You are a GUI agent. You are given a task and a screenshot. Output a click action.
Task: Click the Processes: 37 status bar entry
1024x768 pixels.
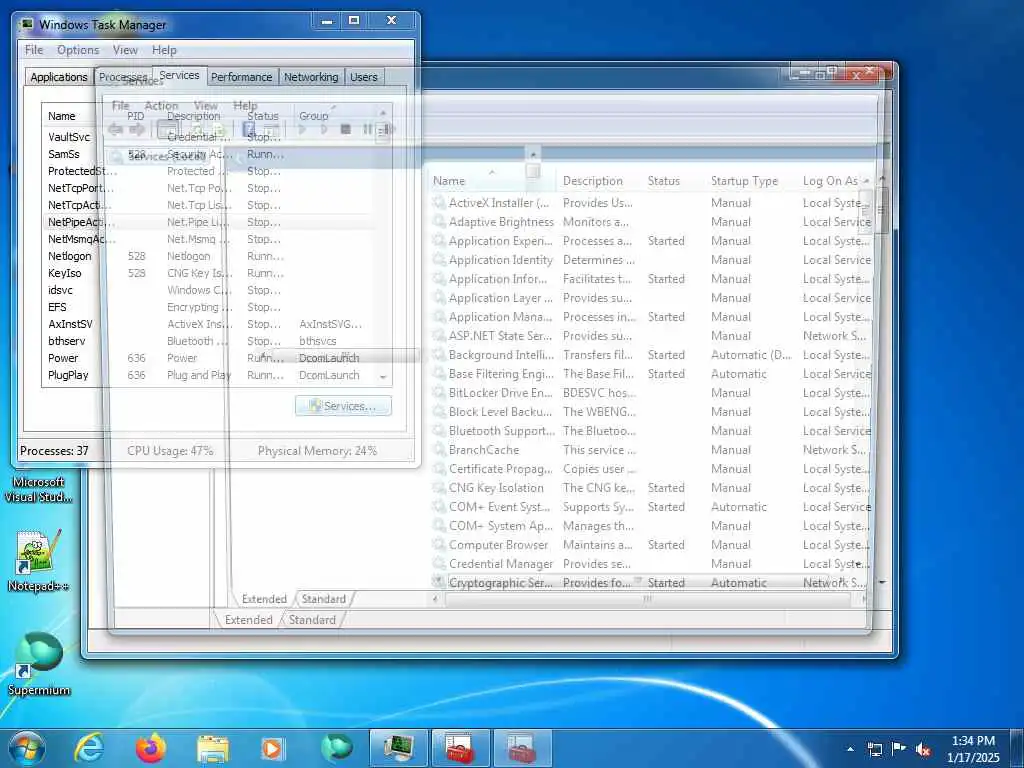(54, 451)
